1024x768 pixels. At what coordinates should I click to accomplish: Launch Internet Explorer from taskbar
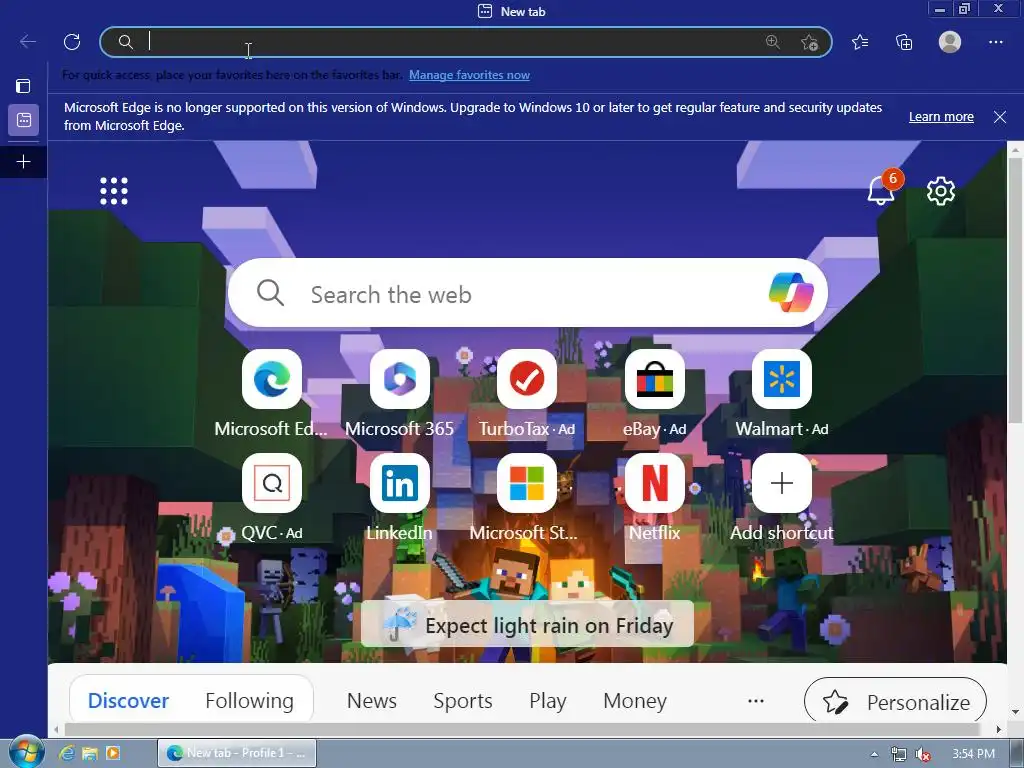[67, 753]
